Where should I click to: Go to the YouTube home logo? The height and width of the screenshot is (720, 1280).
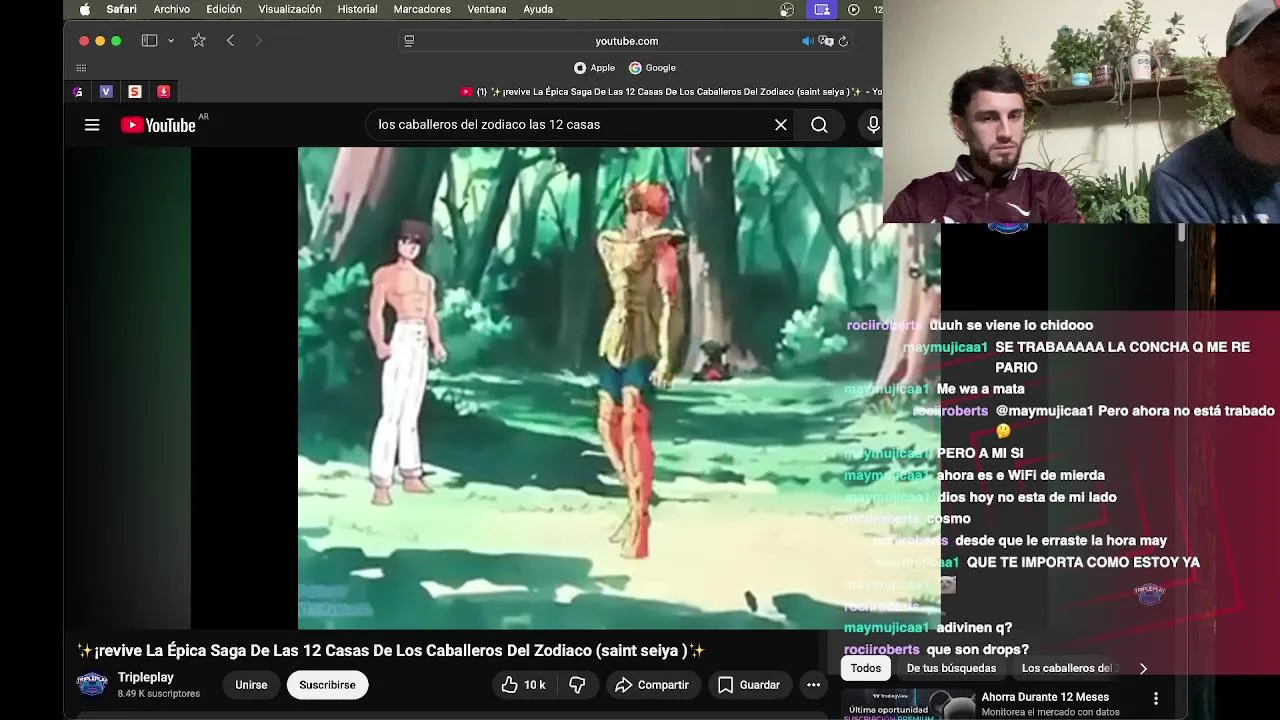click(159, 125)
